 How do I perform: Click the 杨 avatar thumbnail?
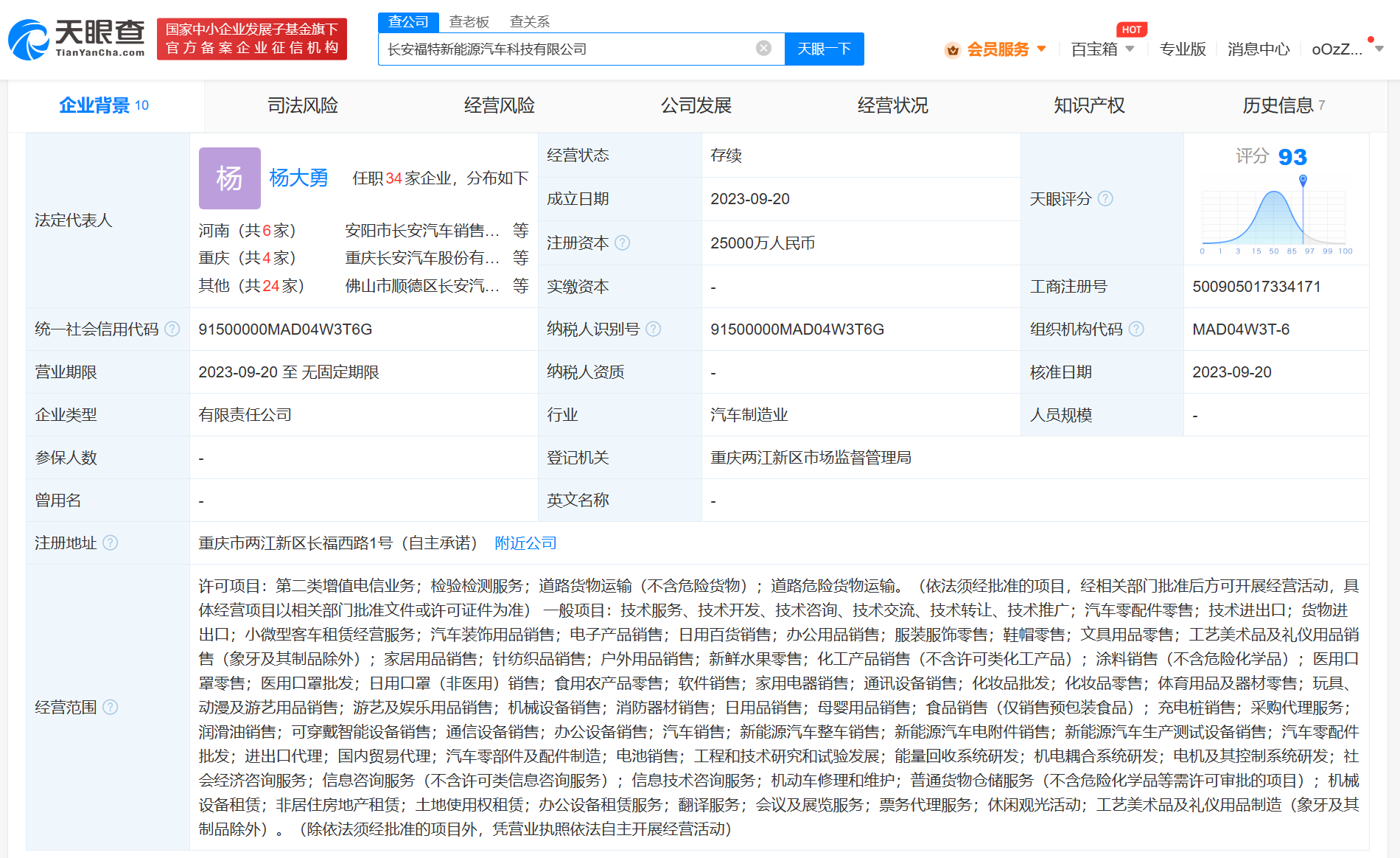pos(229,178)
